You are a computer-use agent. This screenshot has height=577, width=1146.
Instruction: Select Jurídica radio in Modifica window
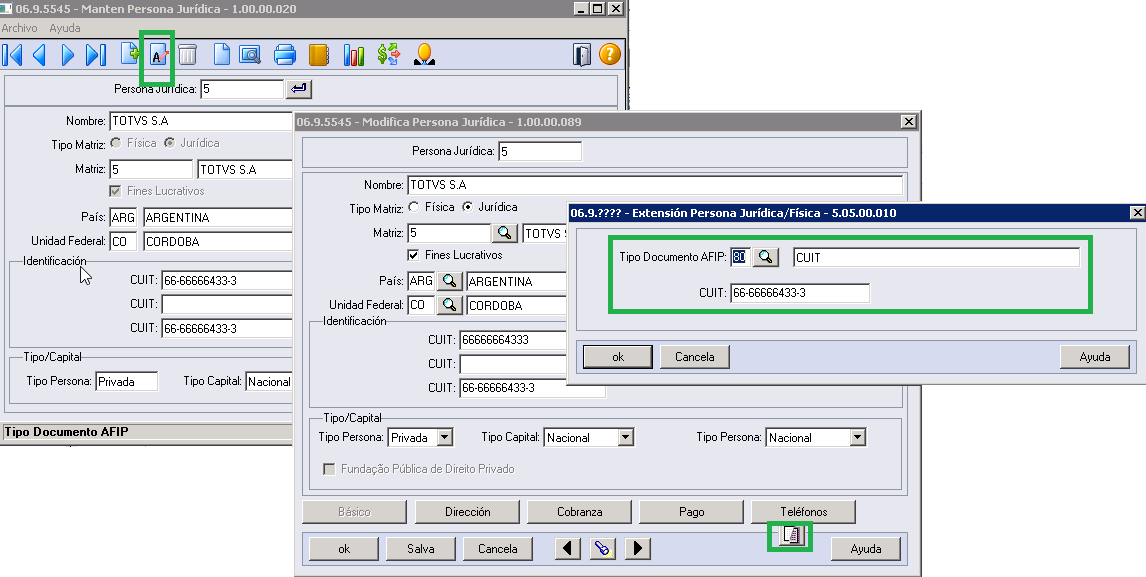pyautogui.click(x=468, y=207)
